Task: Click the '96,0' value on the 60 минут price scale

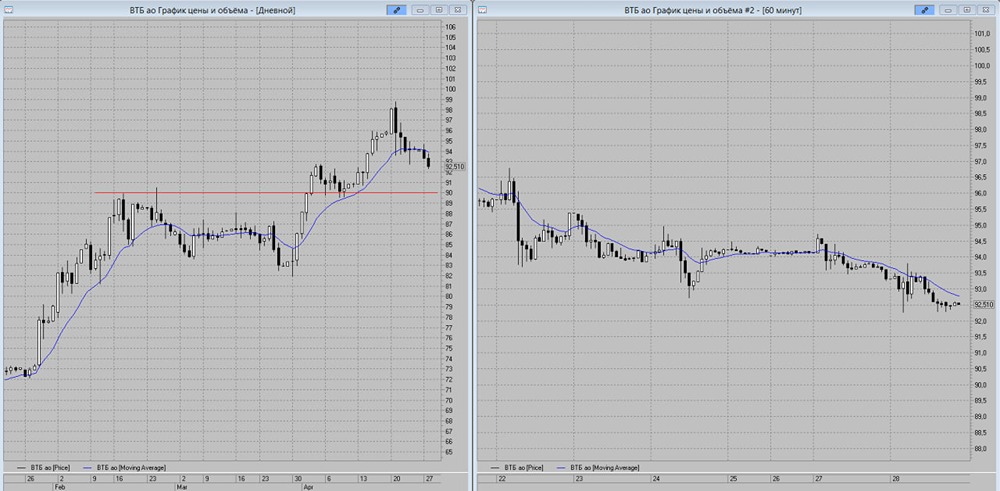Action: point(982,193)
